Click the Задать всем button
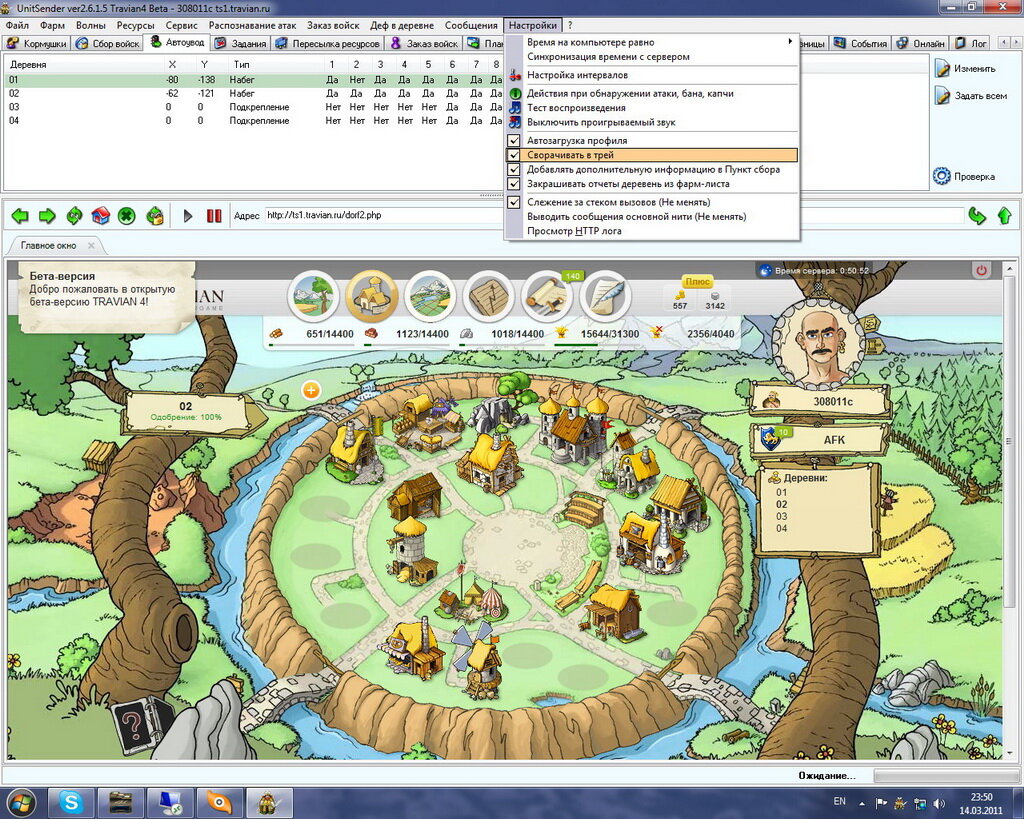This screenshot has height=819, width=1024. [971, 96]
